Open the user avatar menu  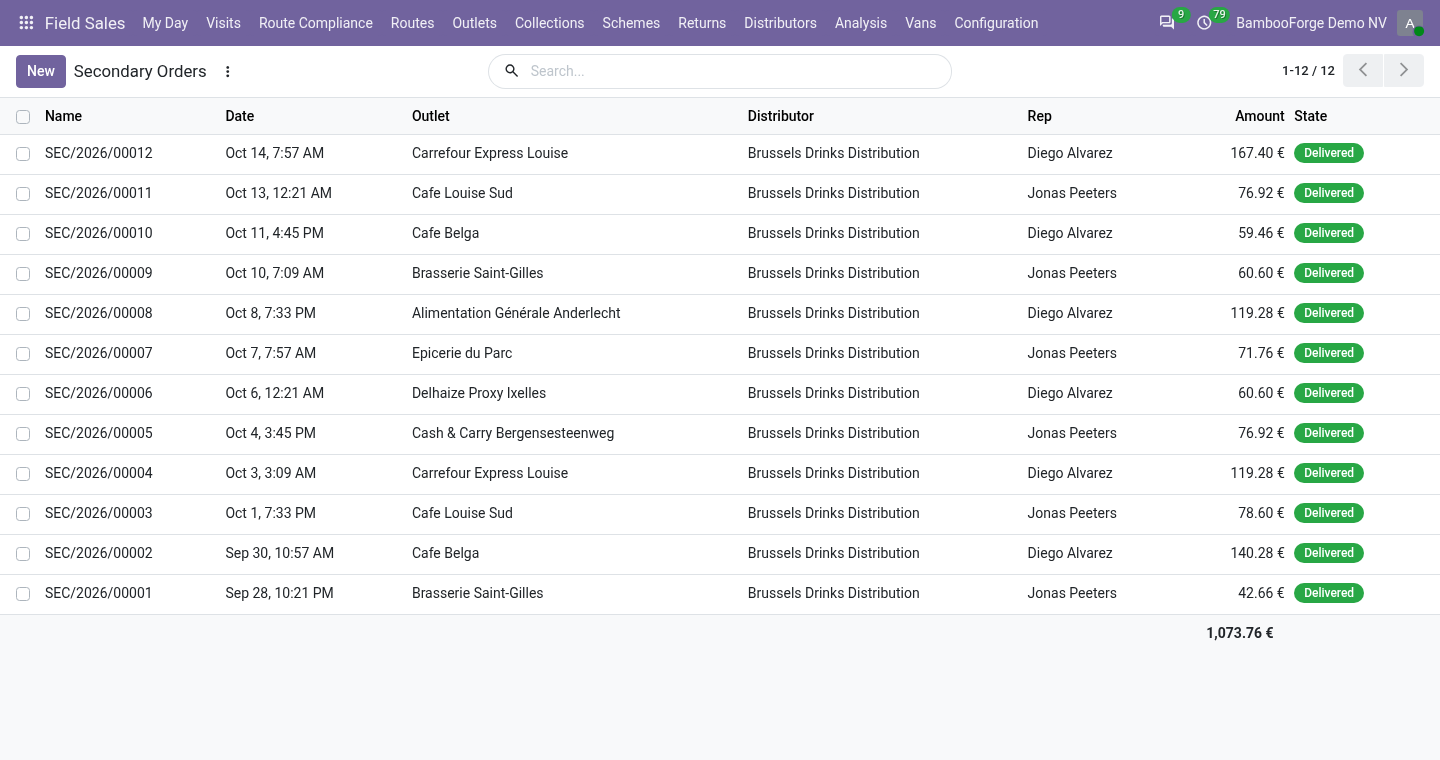(1410, 23)
